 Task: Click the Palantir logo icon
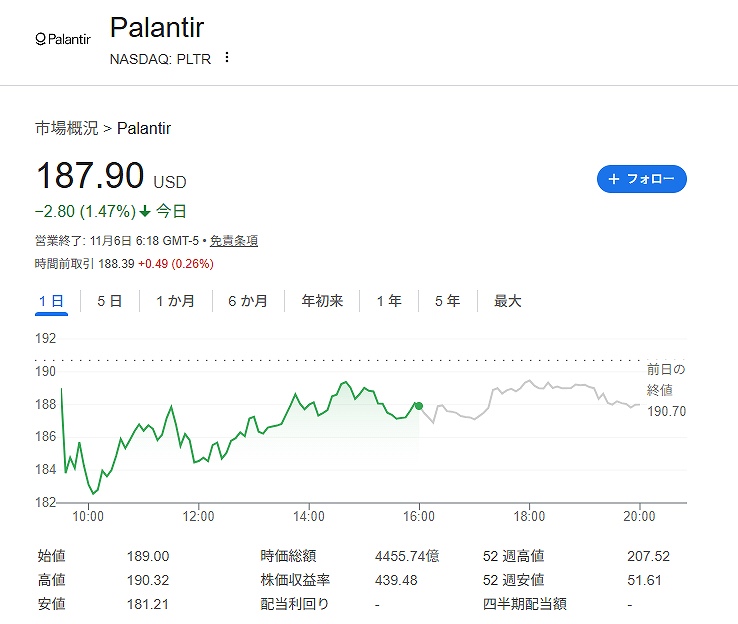(x=62, y=40)
